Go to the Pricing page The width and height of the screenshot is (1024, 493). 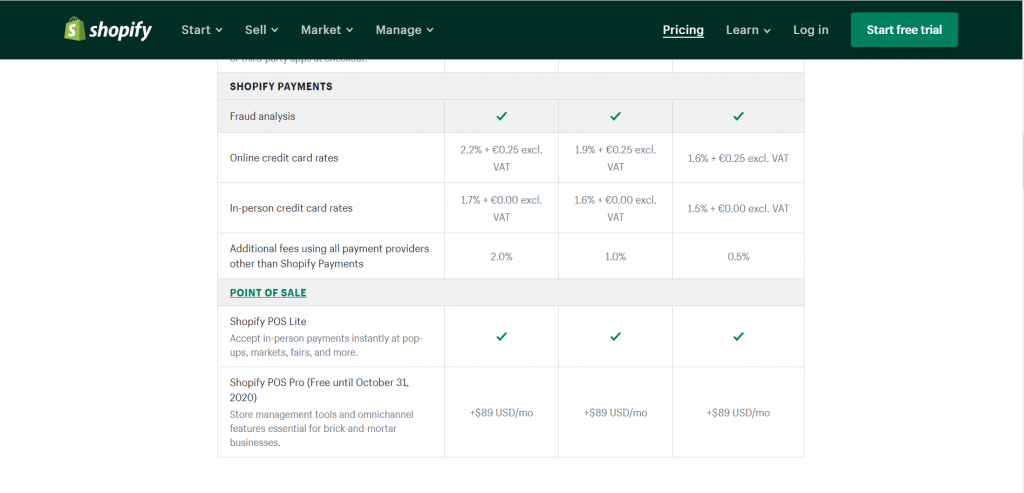(683, 30)
